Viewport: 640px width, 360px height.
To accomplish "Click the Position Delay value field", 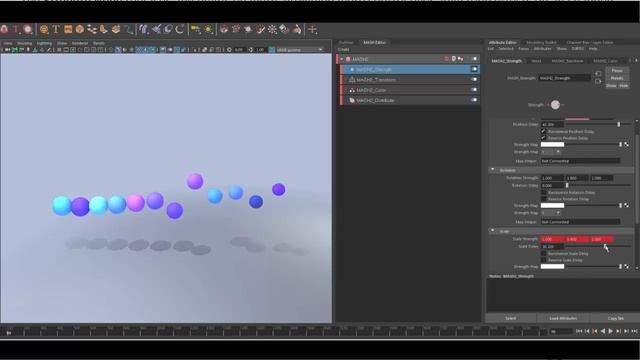I will [x=552, y=124].
